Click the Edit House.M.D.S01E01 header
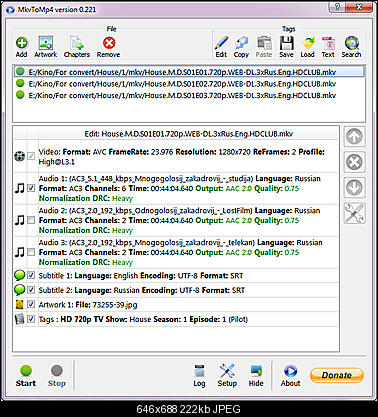The width and height of the screenshot is (378, 417). coord(189,134)
